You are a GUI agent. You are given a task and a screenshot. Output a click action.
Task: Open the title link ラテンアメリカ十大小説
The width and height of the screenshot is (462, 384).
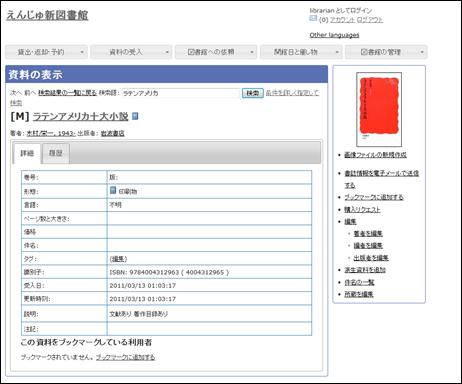(x=80, y=116)
